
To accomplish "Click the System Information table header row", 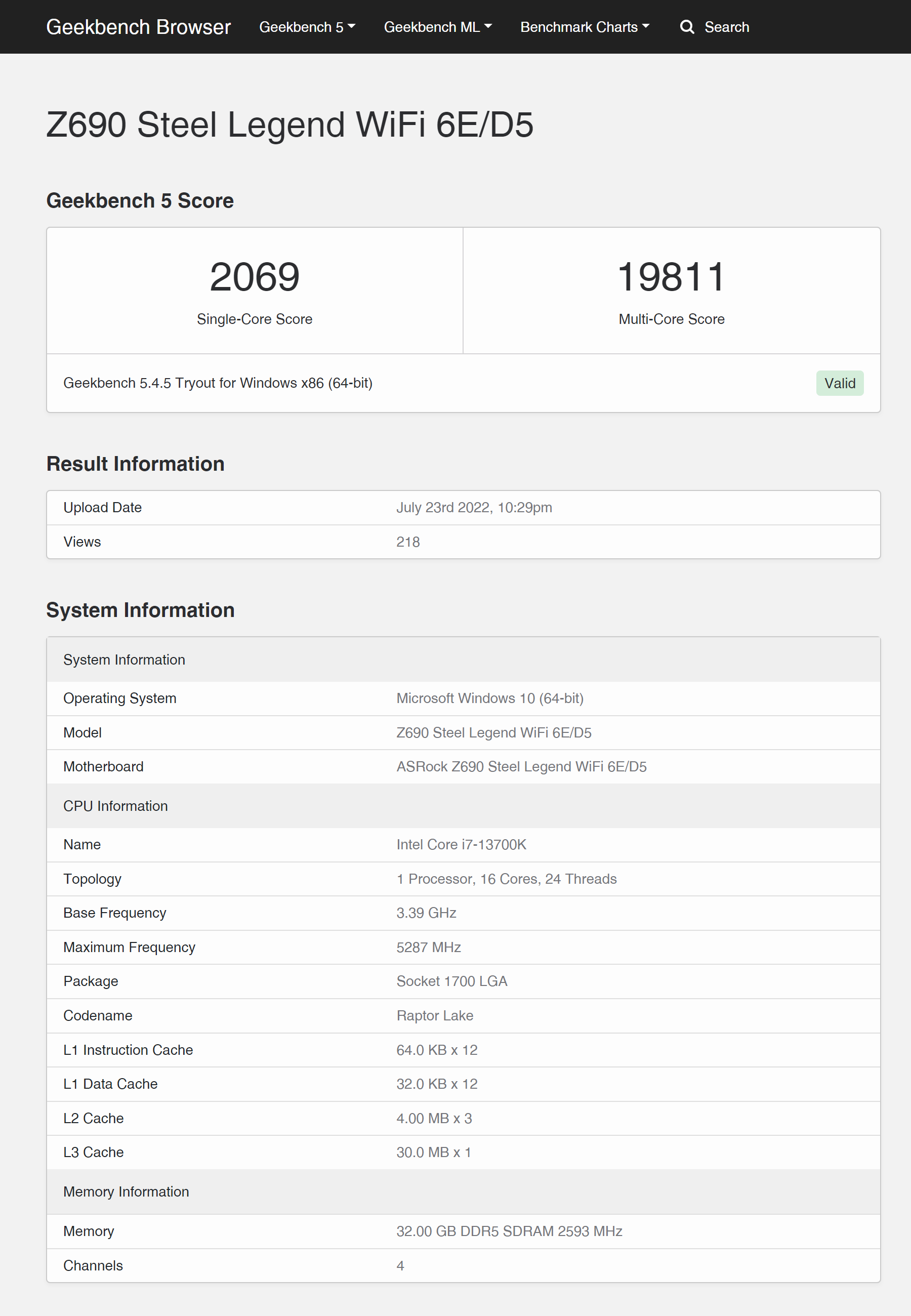I will pos(464,660).
